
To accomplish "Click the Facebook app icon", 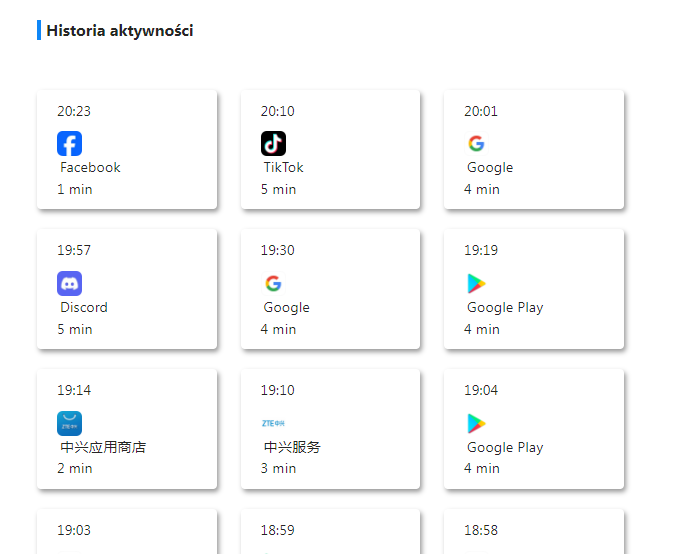I will coord(69,143).
